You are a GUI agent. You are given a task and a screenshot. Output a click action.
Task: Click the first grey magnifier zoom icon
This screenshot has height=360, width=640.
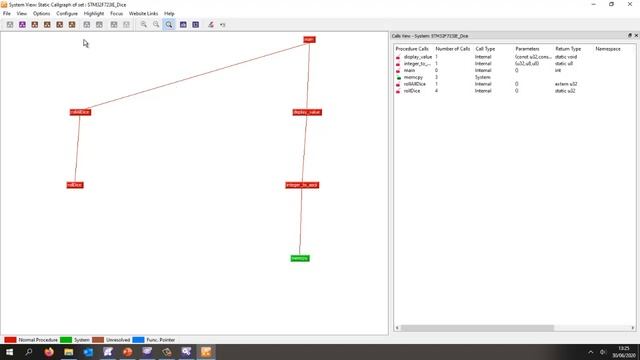tap(144, 24)
